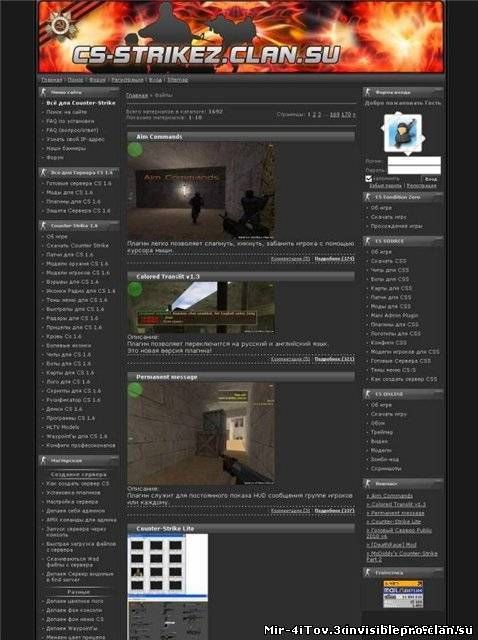Image resolution: width=478 pixels, height=640 pixels.
Task: Click the green round badge on the Permanent message post
Action: coord(135,390)
